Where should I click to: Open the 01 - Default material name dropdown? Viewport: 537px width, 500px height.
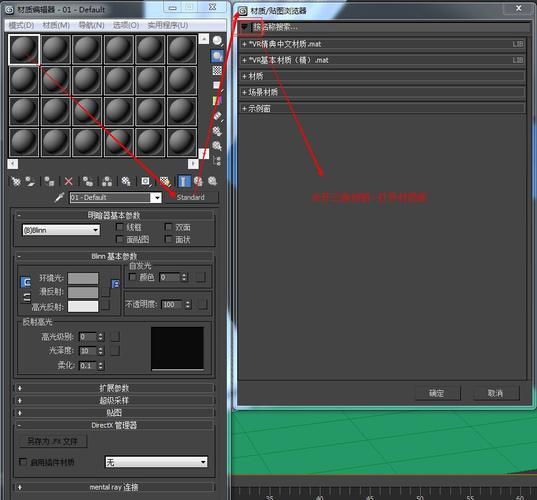157,198
